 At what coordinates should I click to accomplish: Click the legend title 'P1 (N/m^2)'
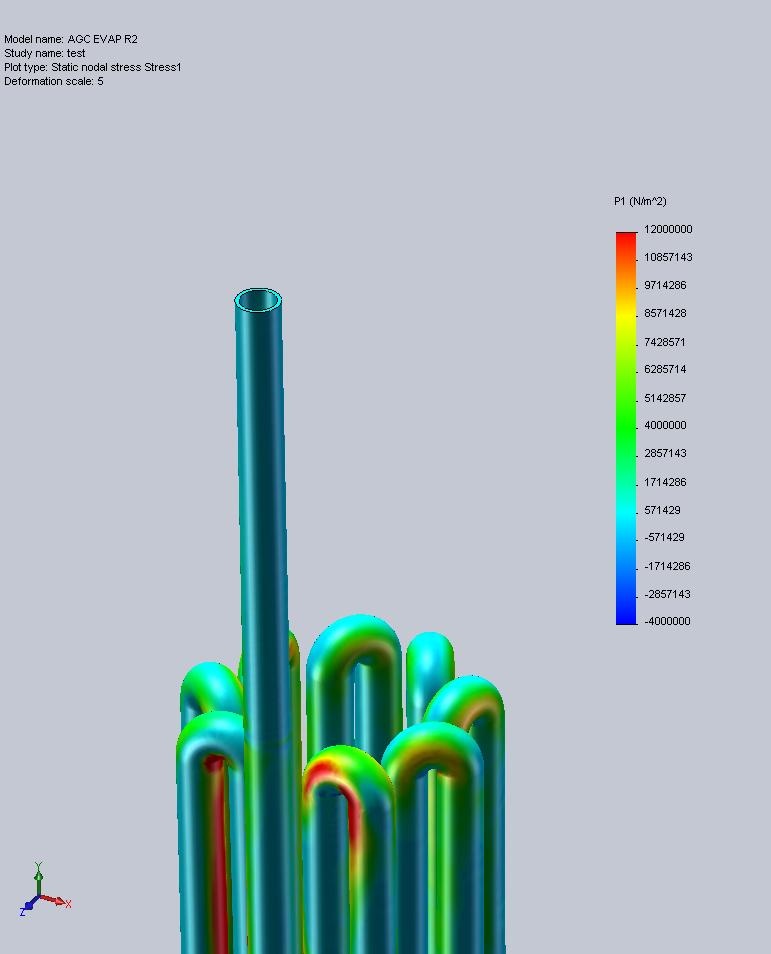pos(640,201)
